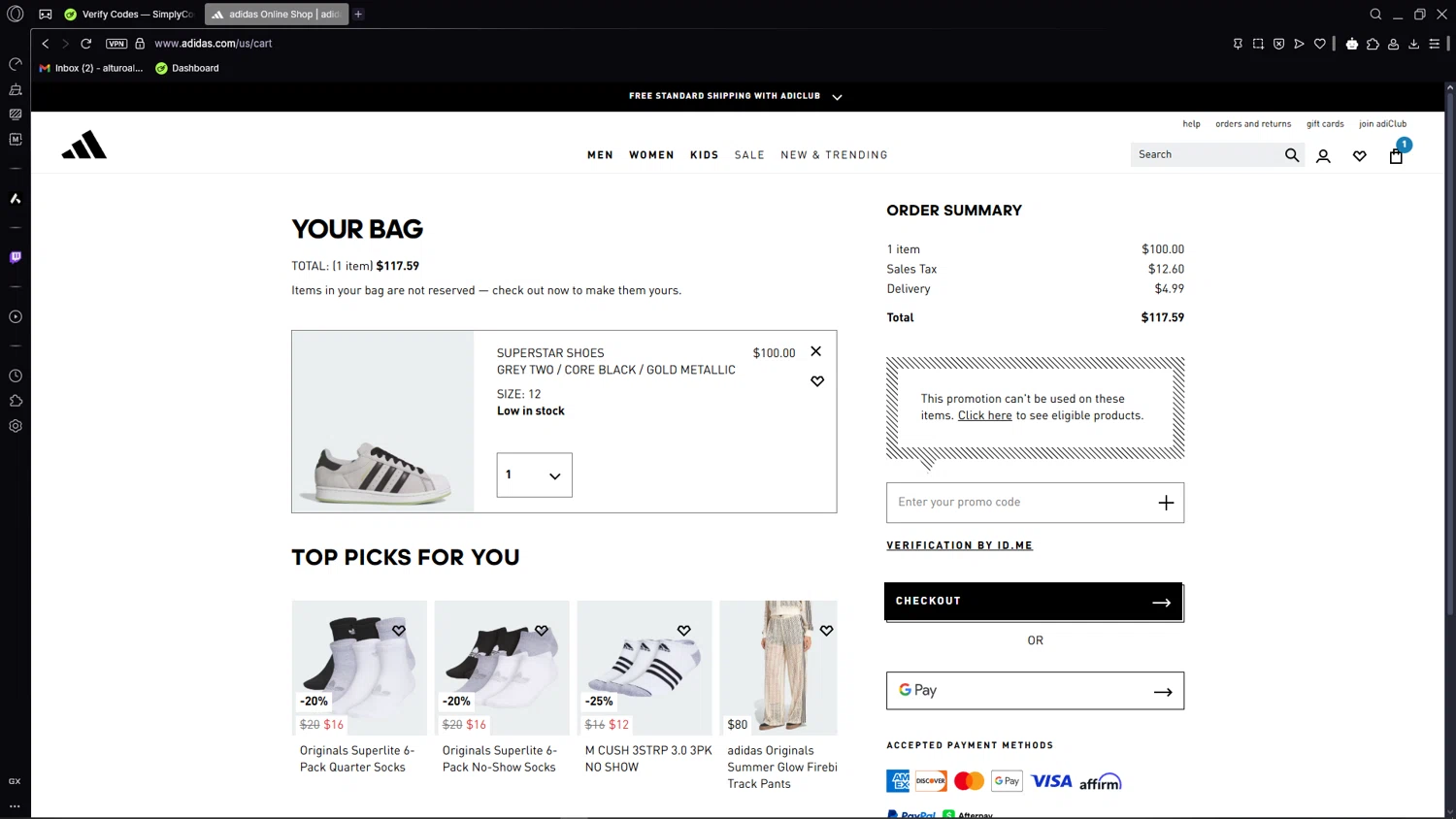Click the adidas three-stripes logo
Viewport: 1456px width, 819px height.
click(x=84, y=146)
